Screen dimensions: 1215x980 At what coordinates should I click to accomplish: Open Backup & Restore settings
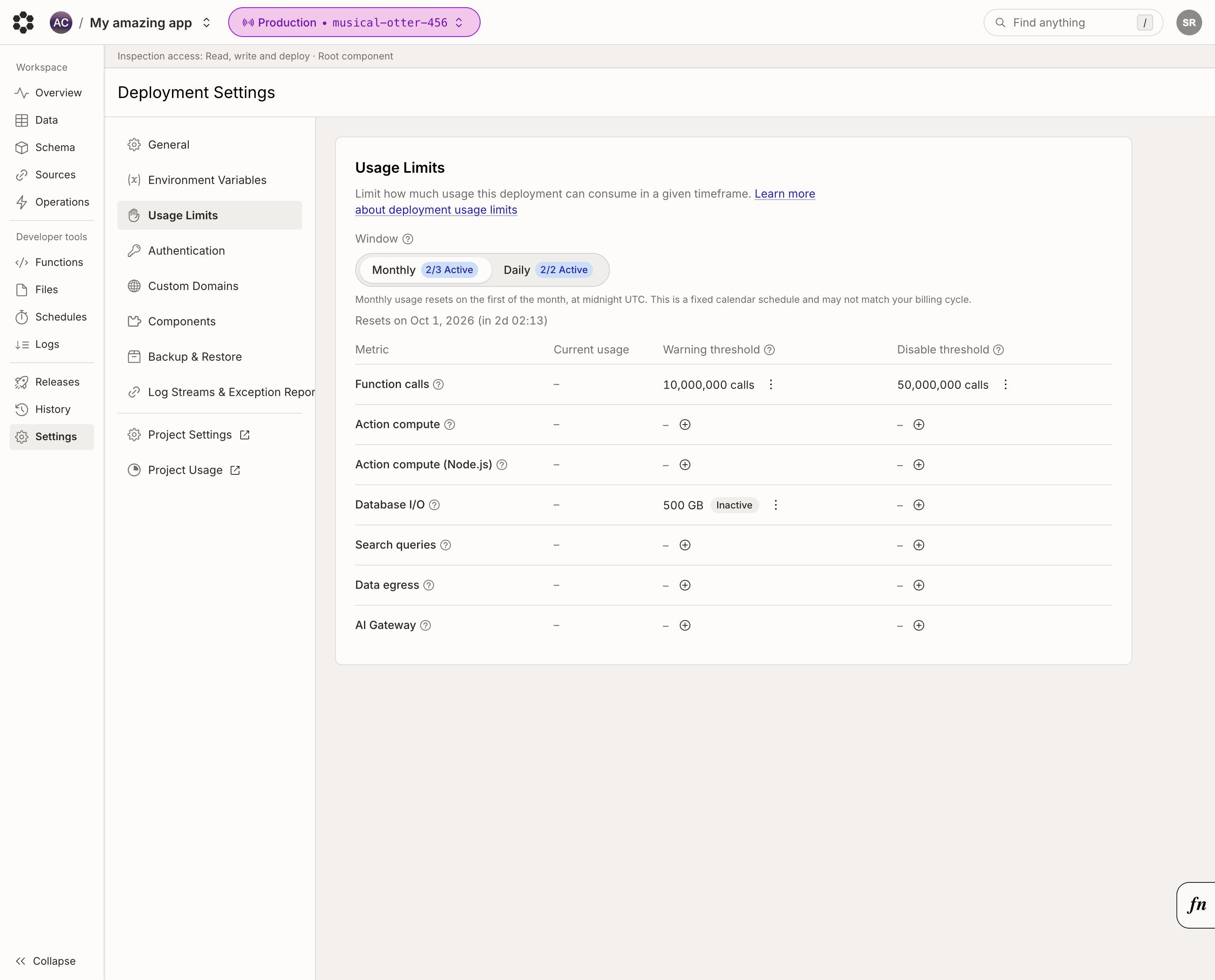point(209,357)
